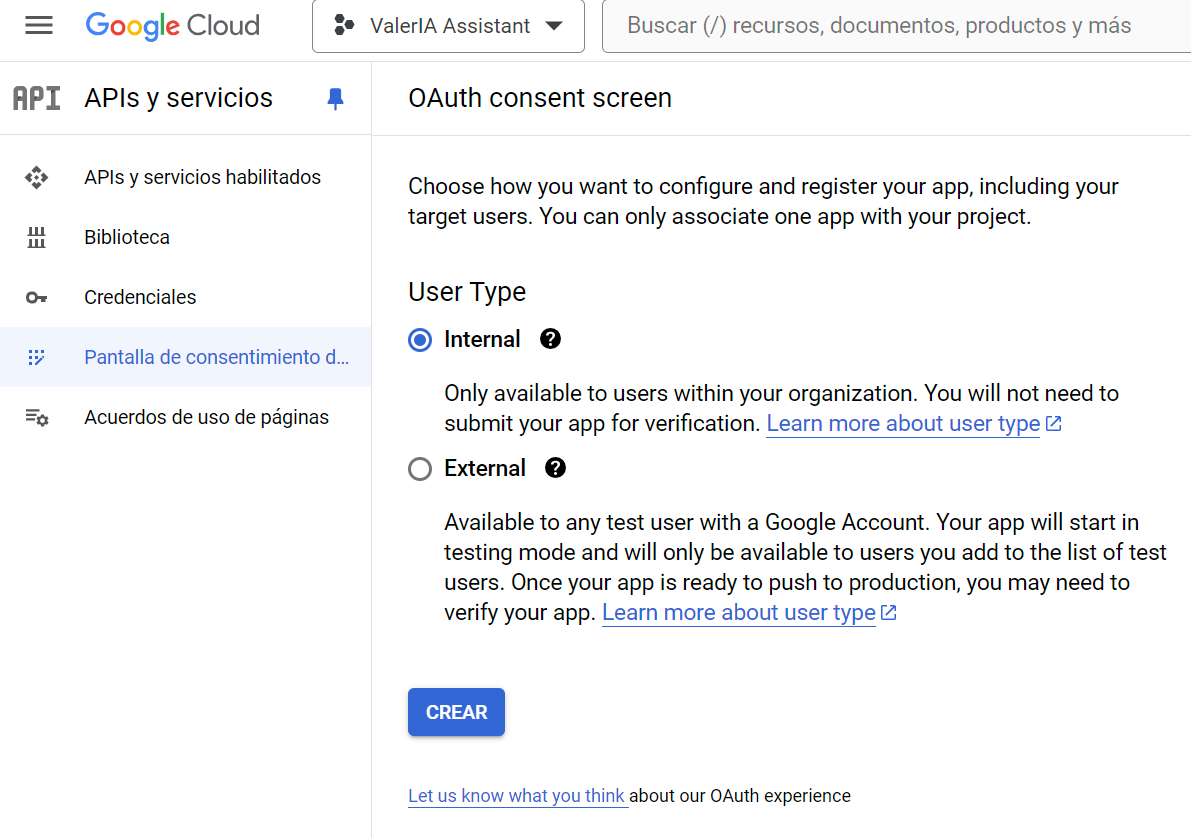Click the APIs y servicios header title
Screen dimensions: 1191x838
coord(178,98)
